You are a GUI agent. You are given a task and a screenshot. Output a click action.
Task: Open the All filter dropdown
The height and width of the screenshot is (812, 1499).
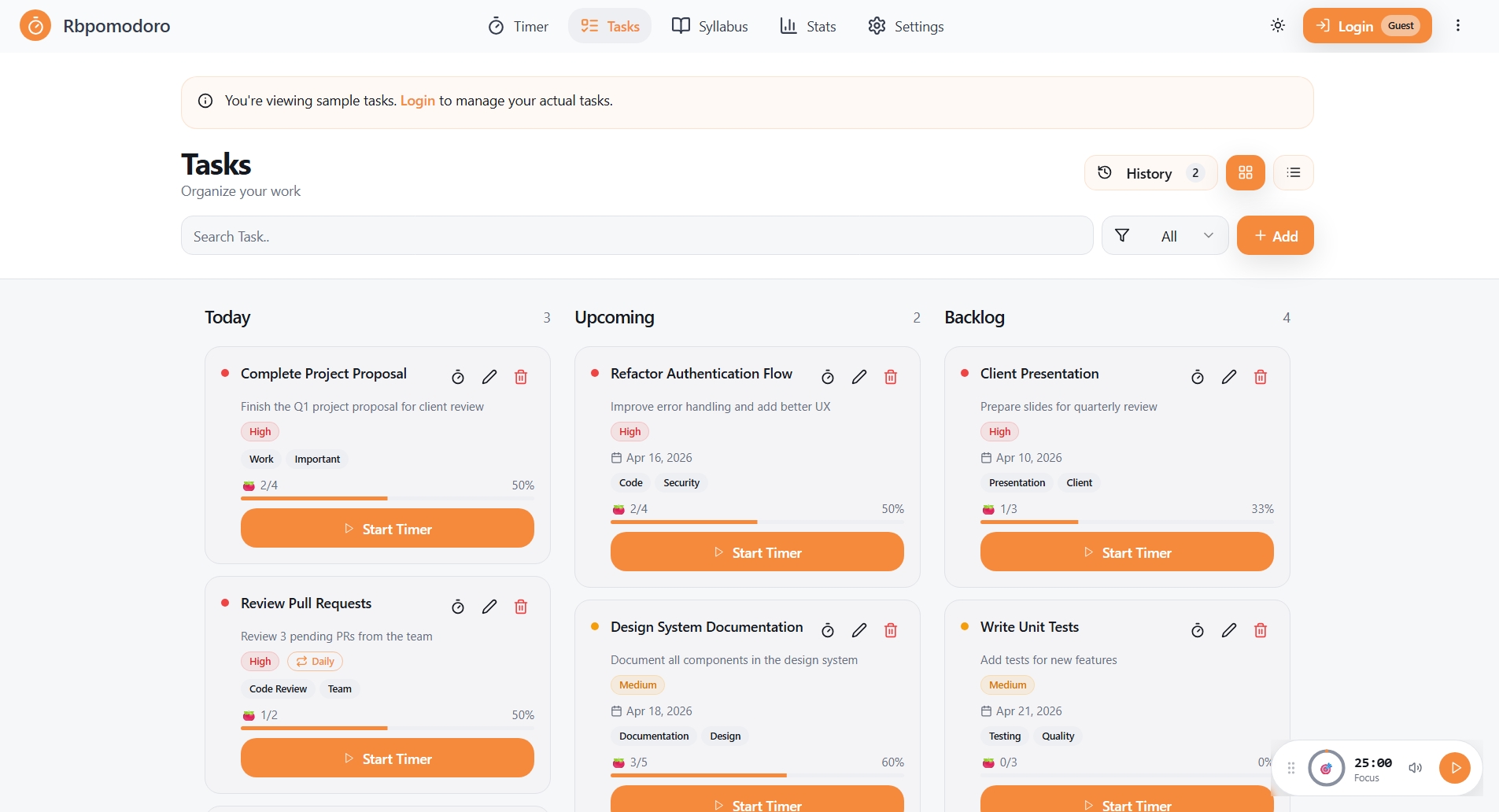pyautogui.click(x=1165, y=236)
